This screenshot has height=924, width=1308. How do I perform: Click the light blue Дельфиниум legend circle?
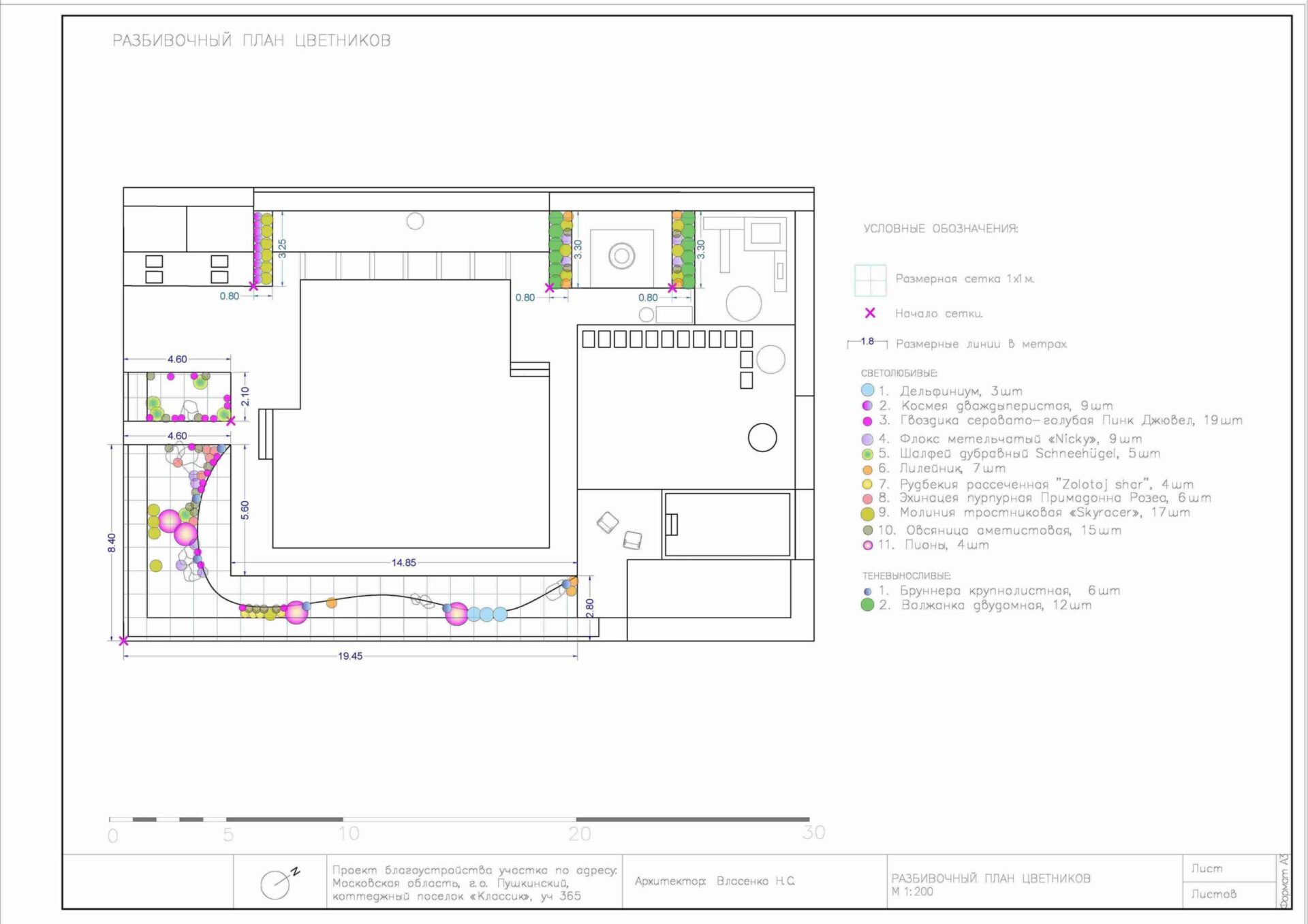point(867,390)
